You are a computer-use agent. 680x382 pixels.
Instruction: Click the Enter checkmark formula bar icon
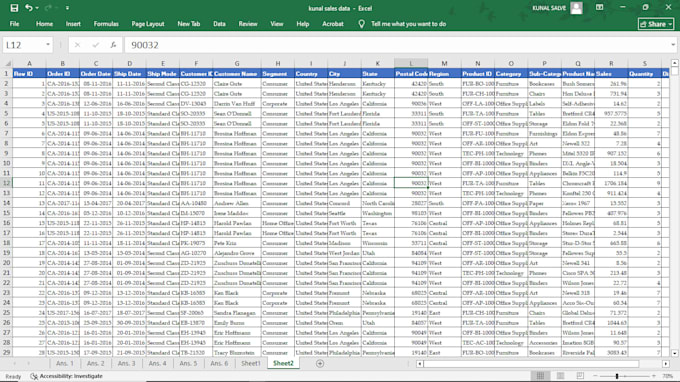(95, 45)
